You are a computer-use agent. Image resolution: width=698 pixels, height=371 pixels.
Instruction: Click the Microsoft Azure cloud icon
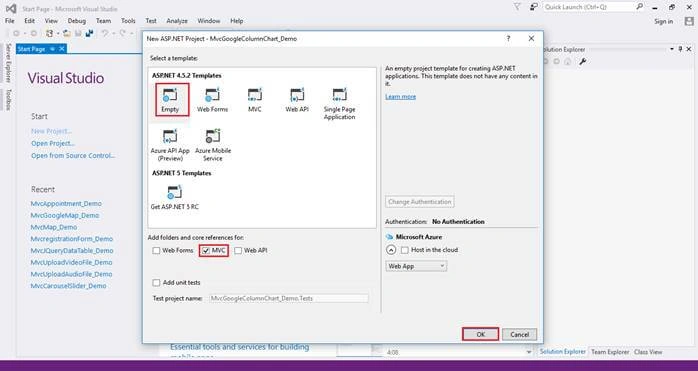pos(390,237)
